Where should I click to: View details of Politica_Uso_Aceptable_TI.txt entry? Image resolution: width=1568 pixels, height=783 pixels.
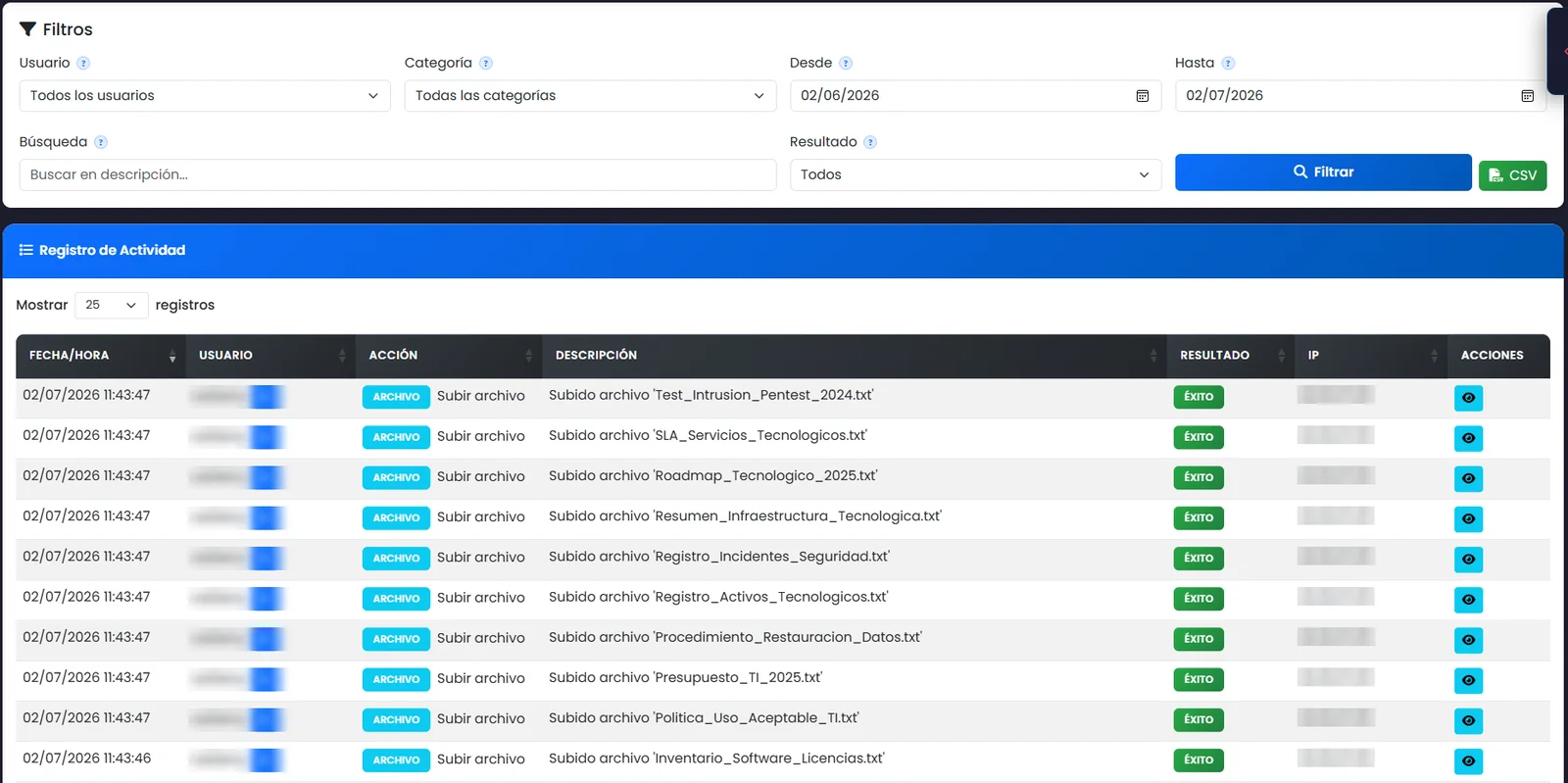coord(1468,721)
